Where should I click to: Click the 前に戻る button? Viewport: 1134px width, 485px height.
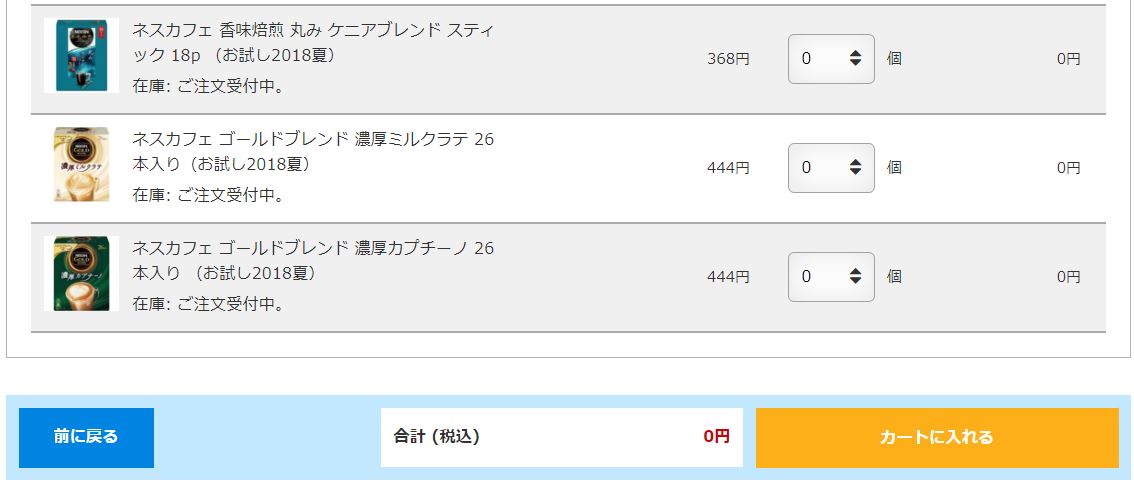pyautogui.click(x=86, y=437)
